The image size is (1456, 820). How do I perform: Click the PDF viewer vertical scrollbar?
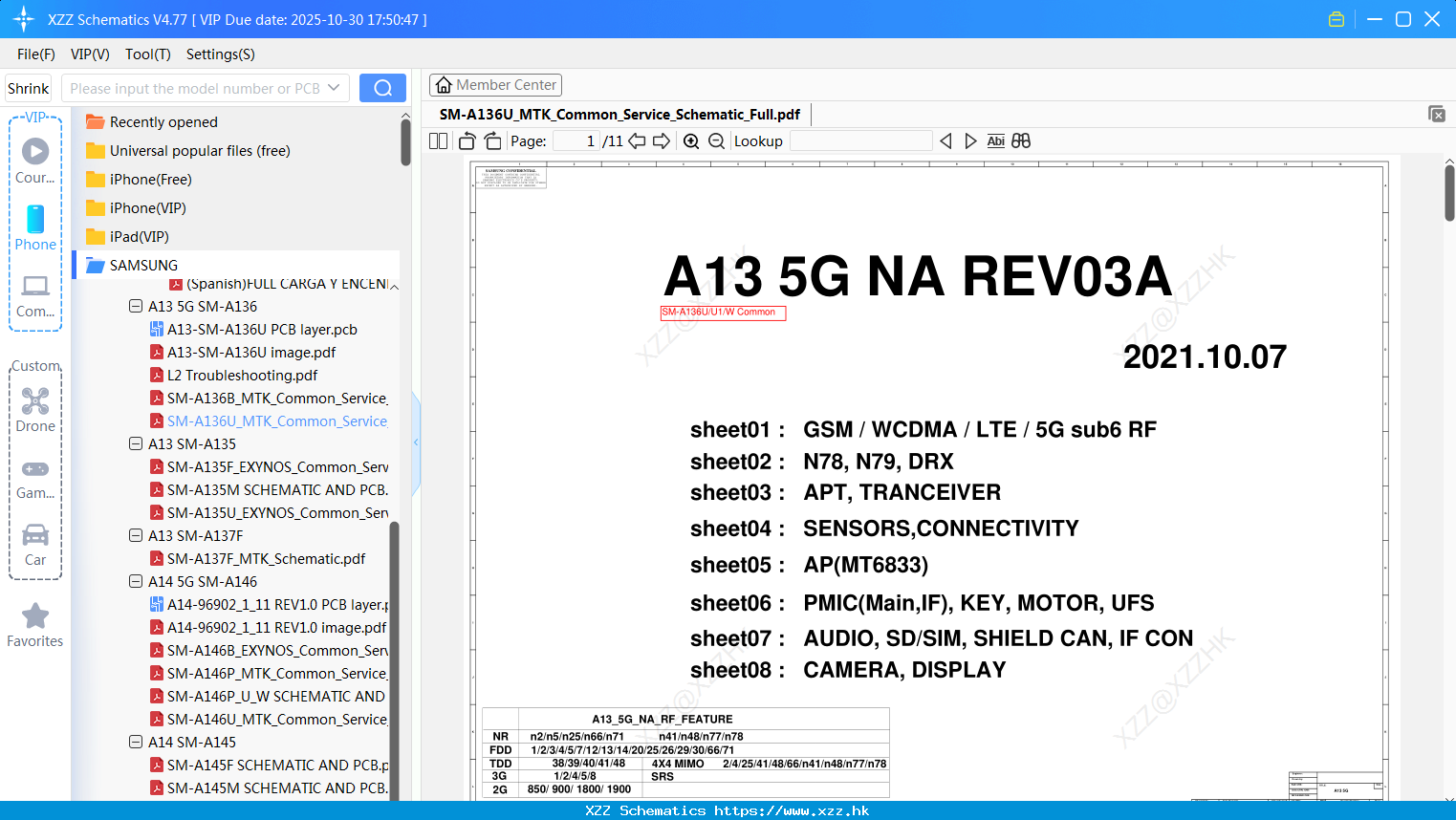tap(1449, 193)
